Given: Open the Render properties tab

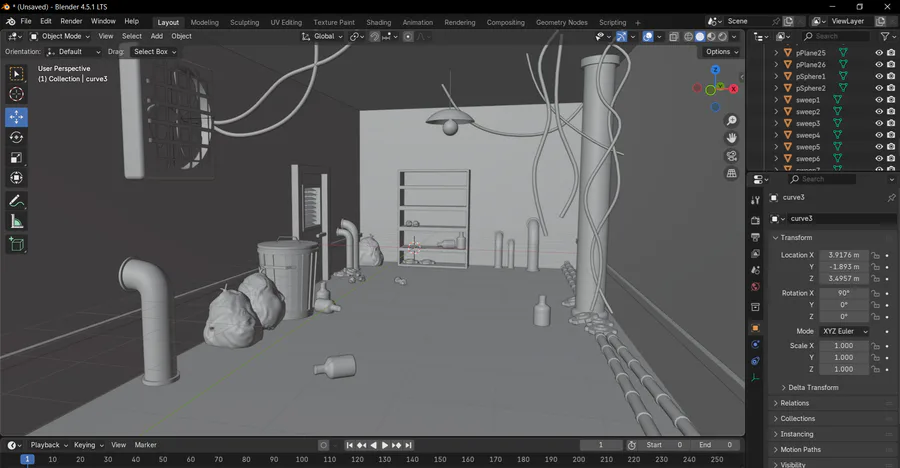Looking at the screenshot, I should point(755,221).
